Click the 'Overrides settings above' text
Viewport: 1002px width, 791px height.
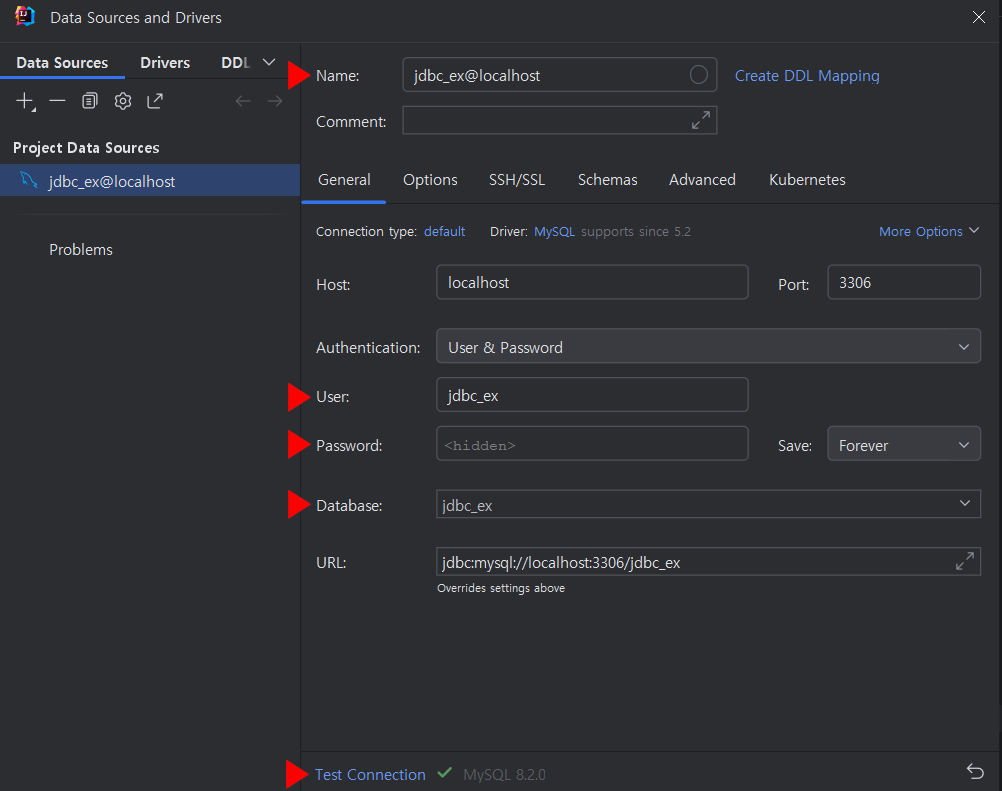pos(501,588)
